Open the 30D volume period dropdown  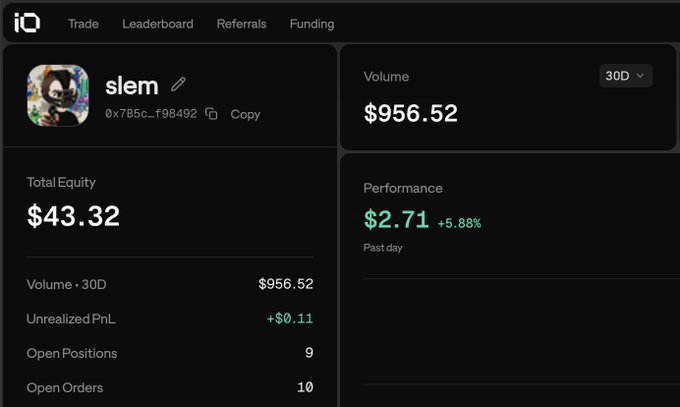pyautogui.click(x=625, y=76)
